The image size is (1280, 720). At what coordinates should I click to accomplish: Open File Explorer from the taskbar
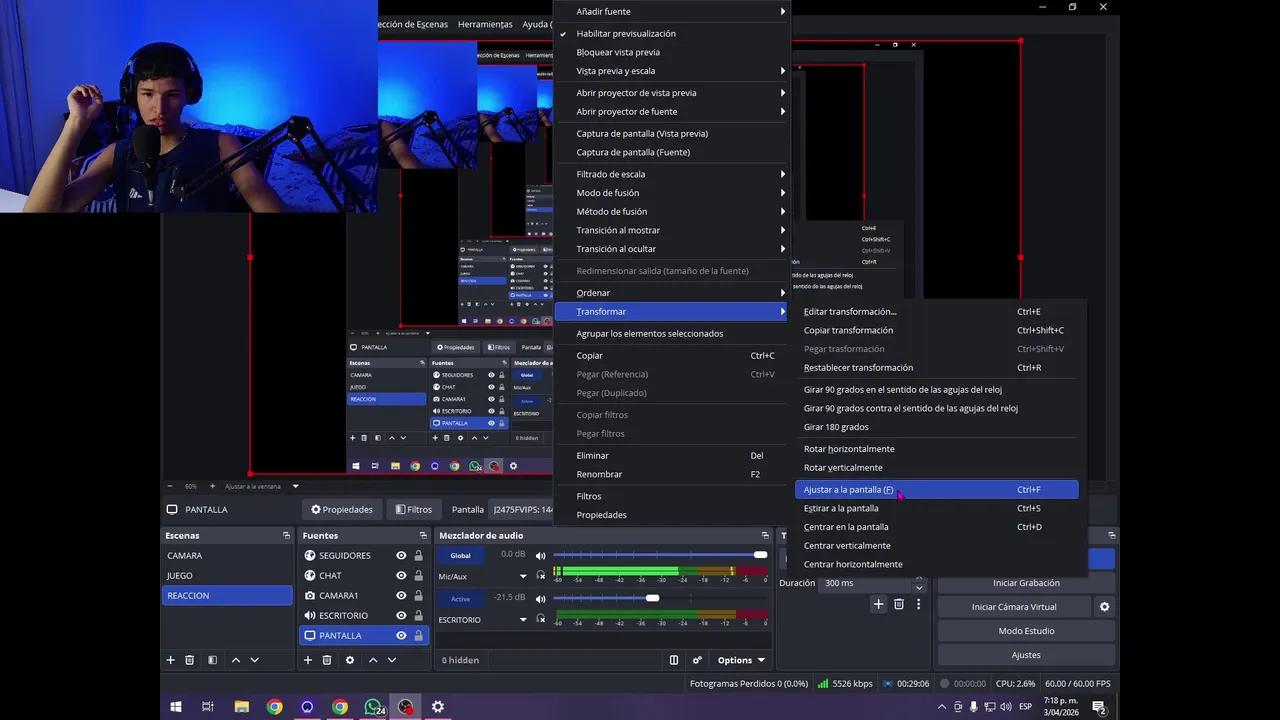[x=242, y=707]
